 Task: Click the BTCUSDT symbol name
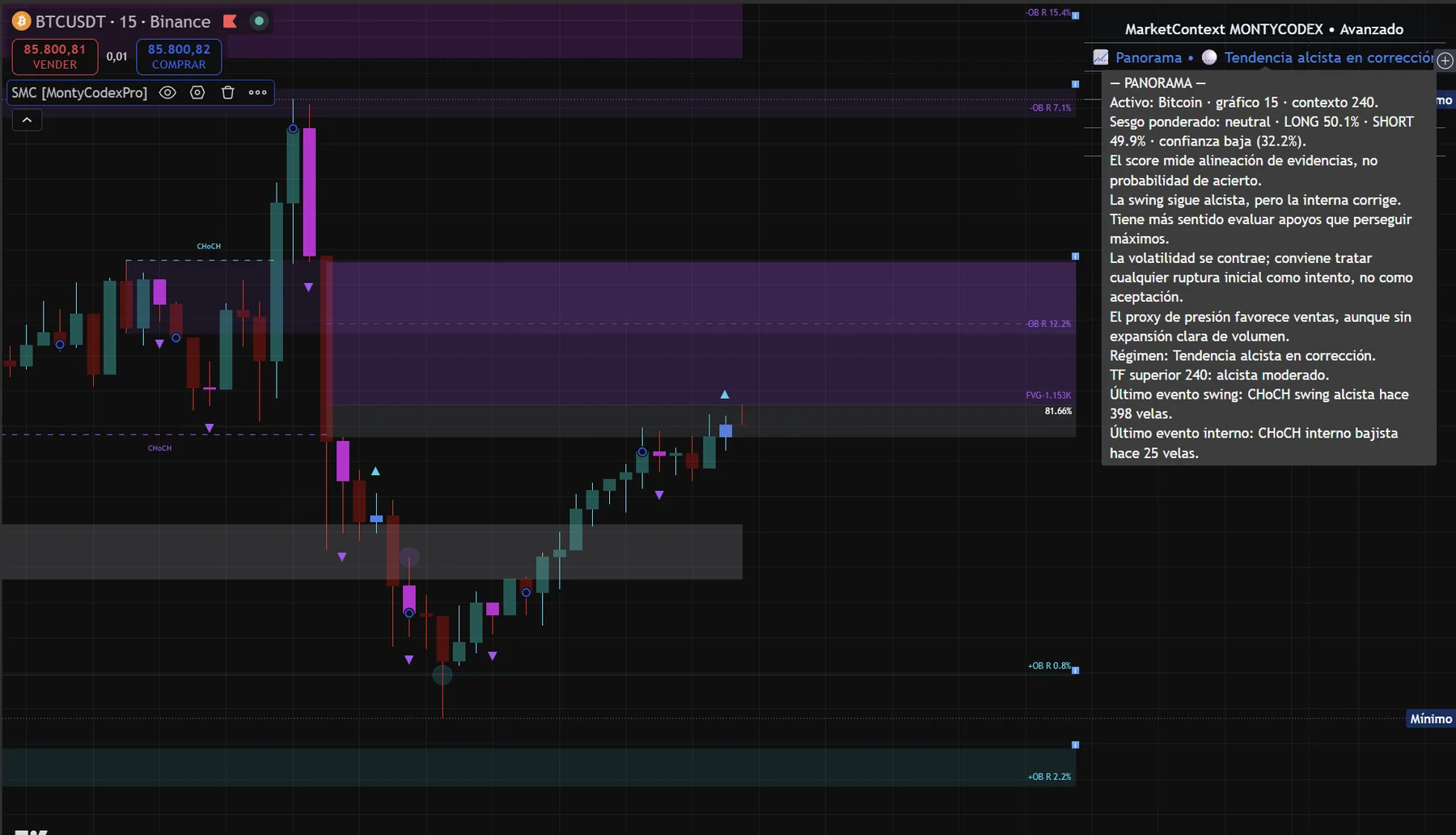click(x=70, y=22)
